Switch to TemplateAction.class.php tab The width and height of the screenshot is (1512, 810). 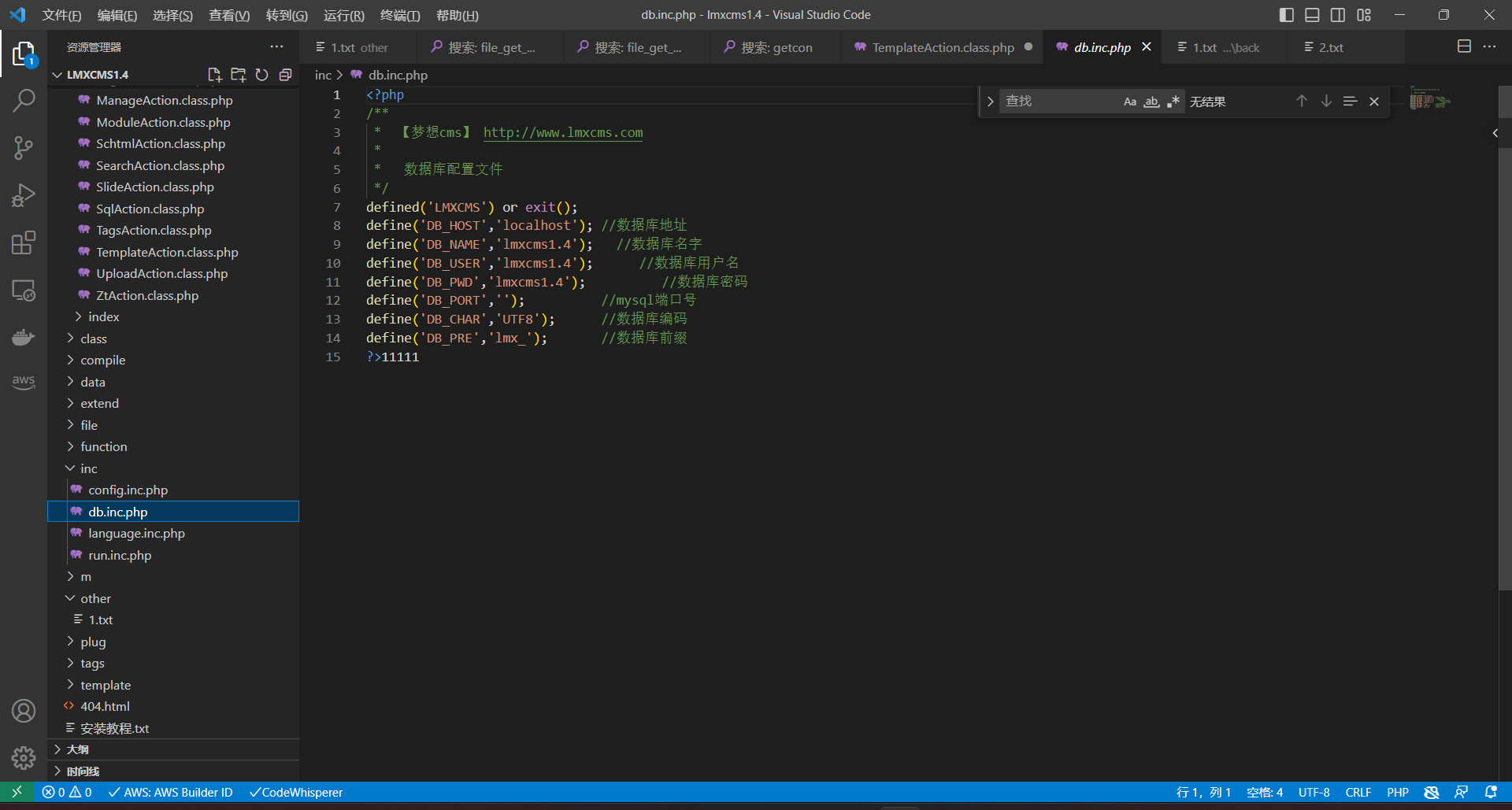[943, 47]
